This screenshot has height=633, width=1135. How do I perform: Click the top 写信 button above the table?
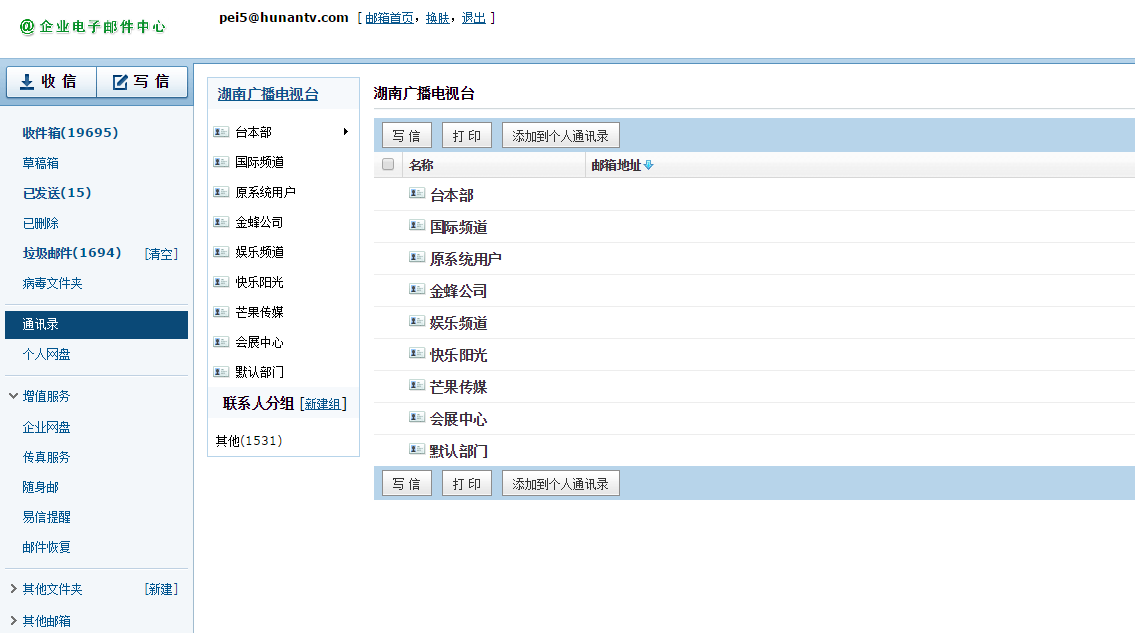click(407, 135)
